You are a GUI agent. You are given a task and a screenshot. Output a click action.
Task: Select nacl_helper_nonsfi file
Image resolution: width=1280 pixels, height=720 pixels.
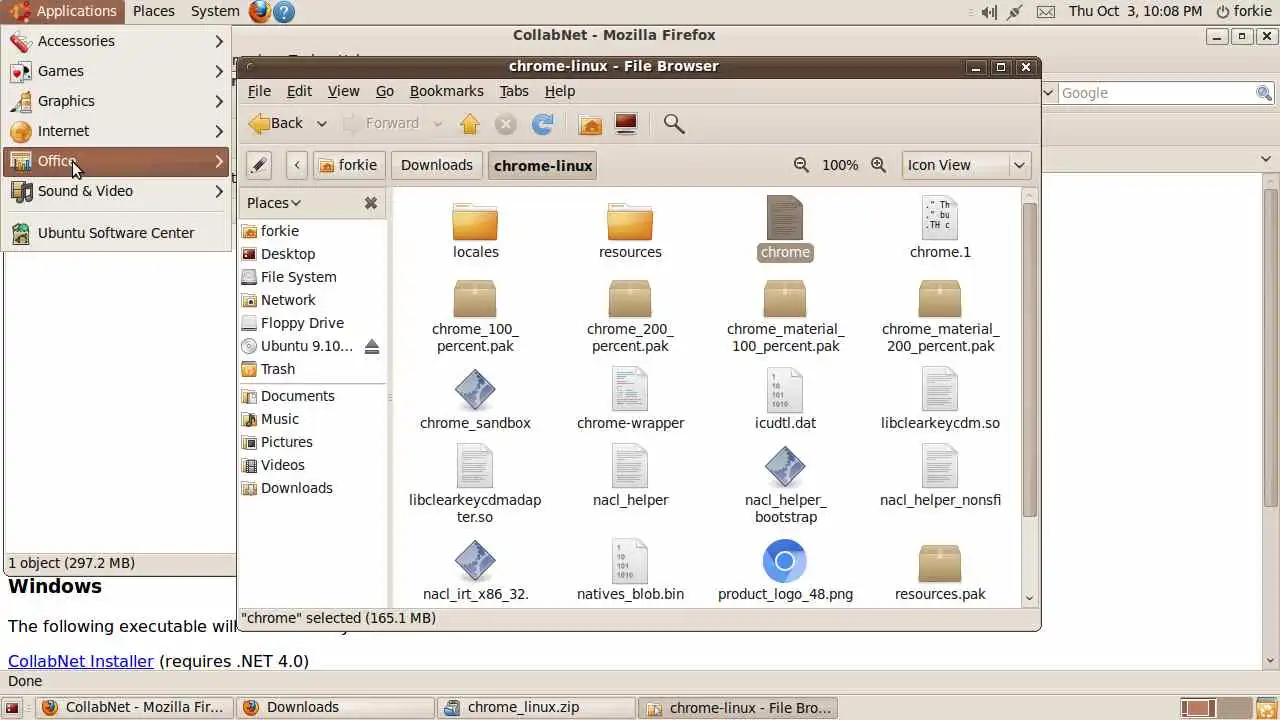(940, 477)
